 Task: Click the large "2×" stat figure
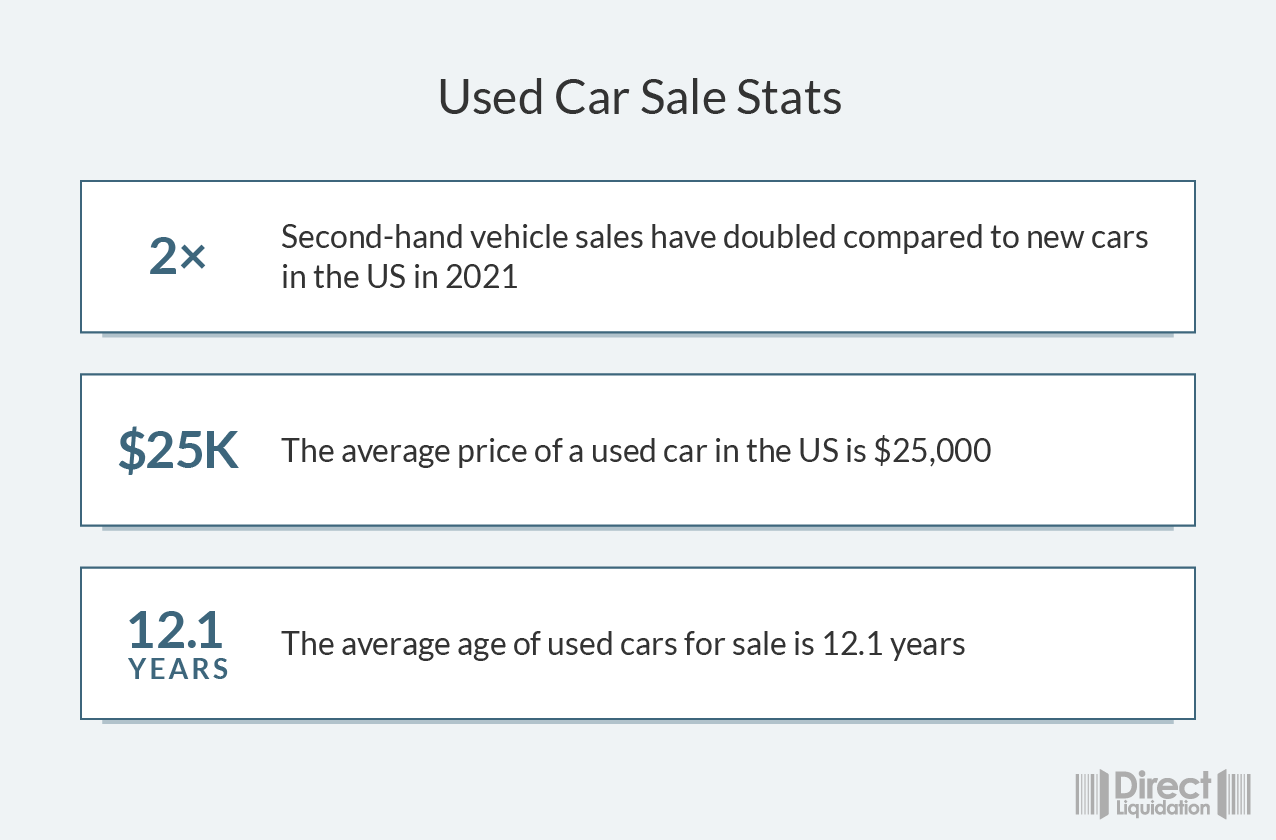(177, 257)
